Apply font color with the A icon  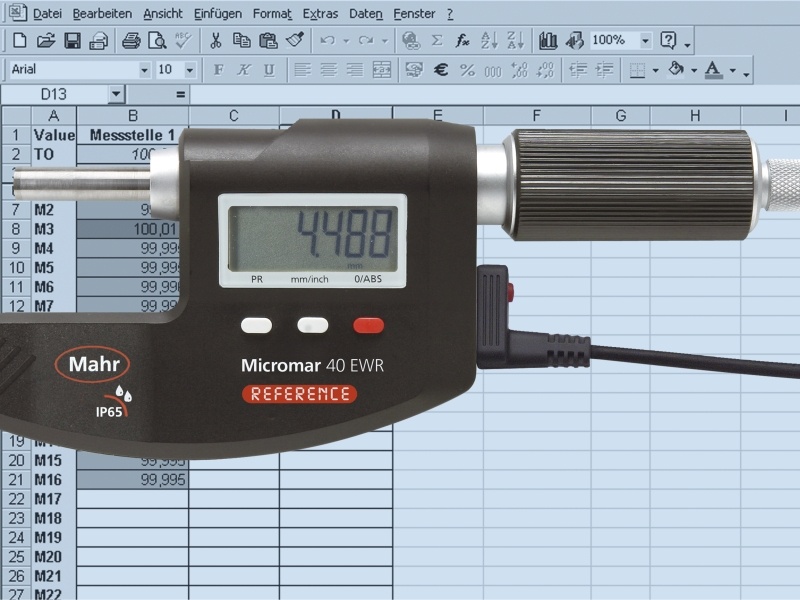tap(714, 69)
